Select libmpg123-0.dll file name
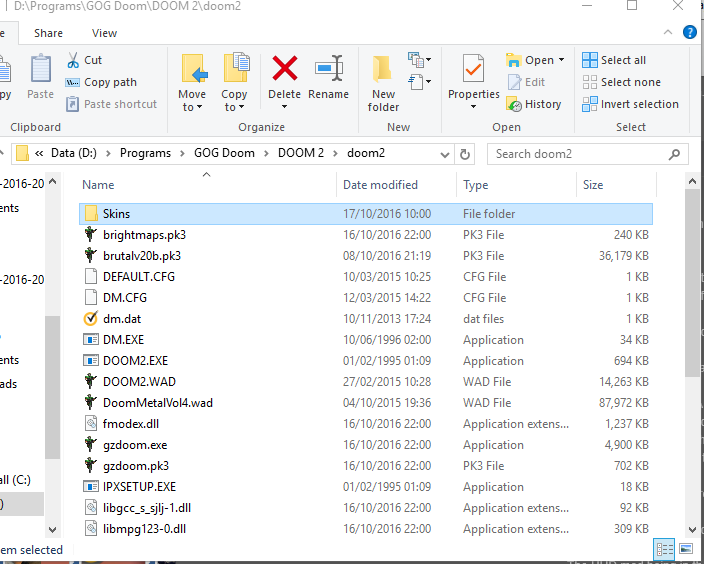Image resolution: width=704 pixels, height=564 pixels. pos(144,529)
